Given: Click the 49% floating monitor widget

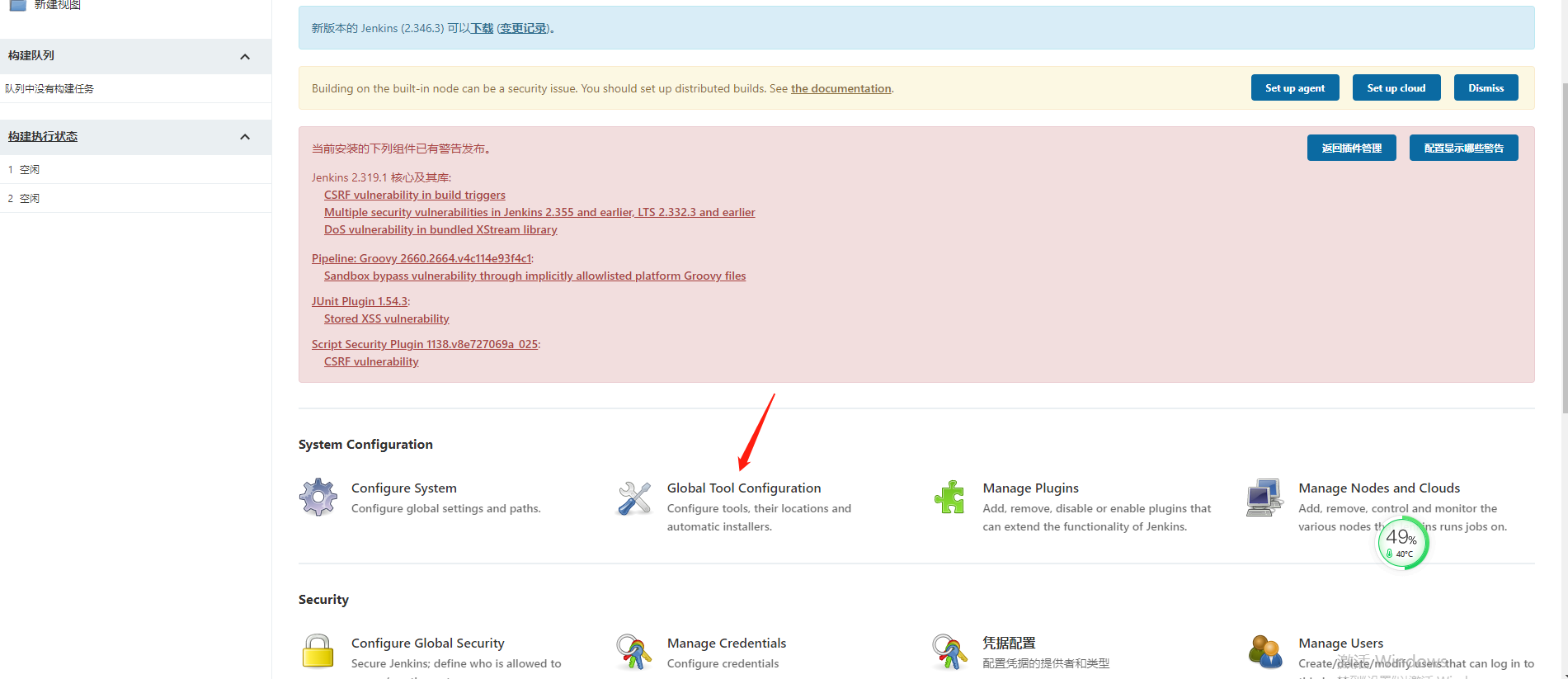Looking at the screenshot, I should pos(1402,542).
